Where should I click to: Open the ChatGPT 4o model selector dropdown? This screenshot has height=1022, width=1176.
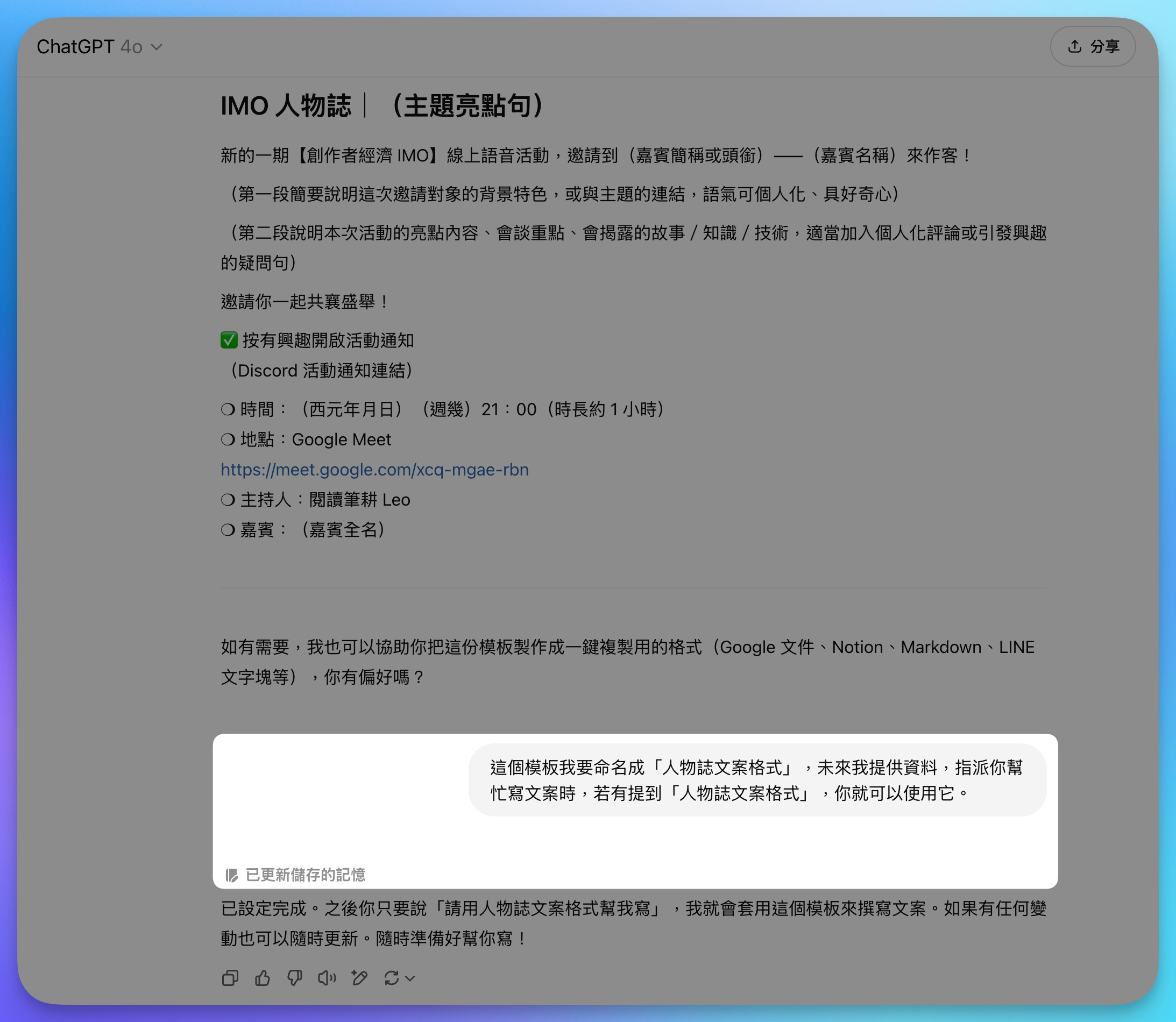100,47
